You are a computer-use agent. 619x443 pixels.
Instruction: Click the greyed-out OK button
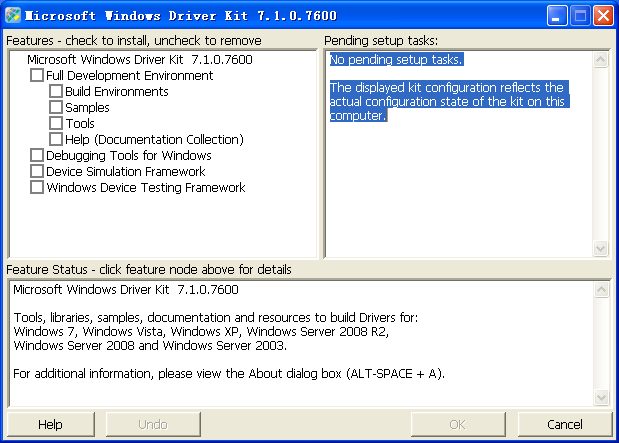coord(458,424)
